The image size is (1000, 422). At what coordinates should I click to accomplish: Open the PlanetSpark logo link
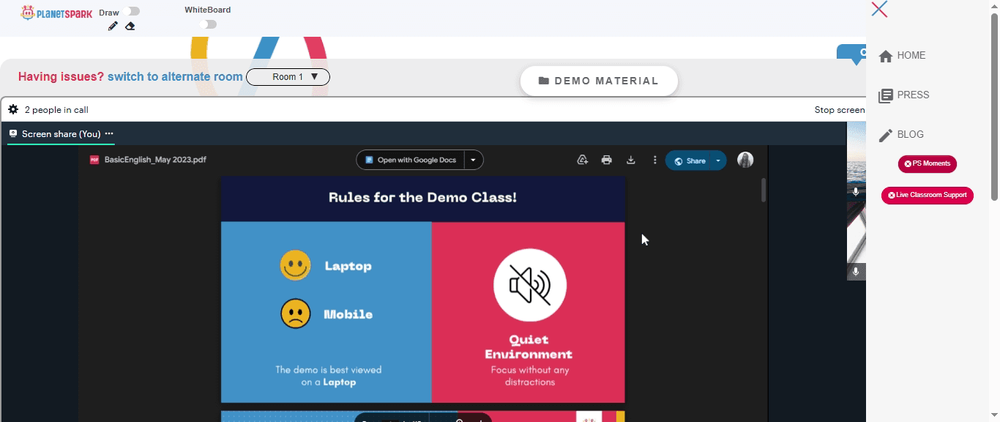coord(56,13)
